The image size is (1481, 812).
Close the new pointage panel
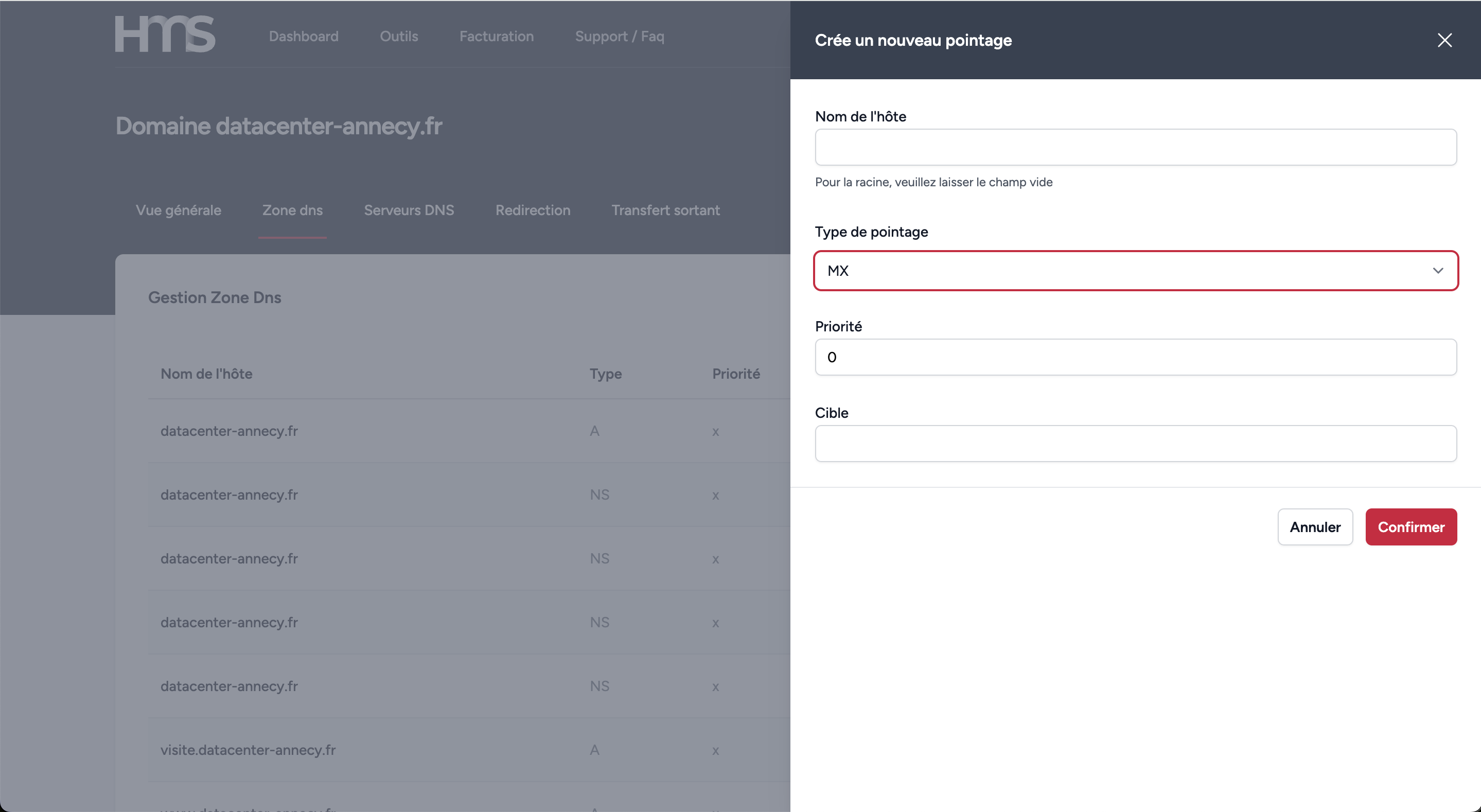click(x=1444, y=40)
